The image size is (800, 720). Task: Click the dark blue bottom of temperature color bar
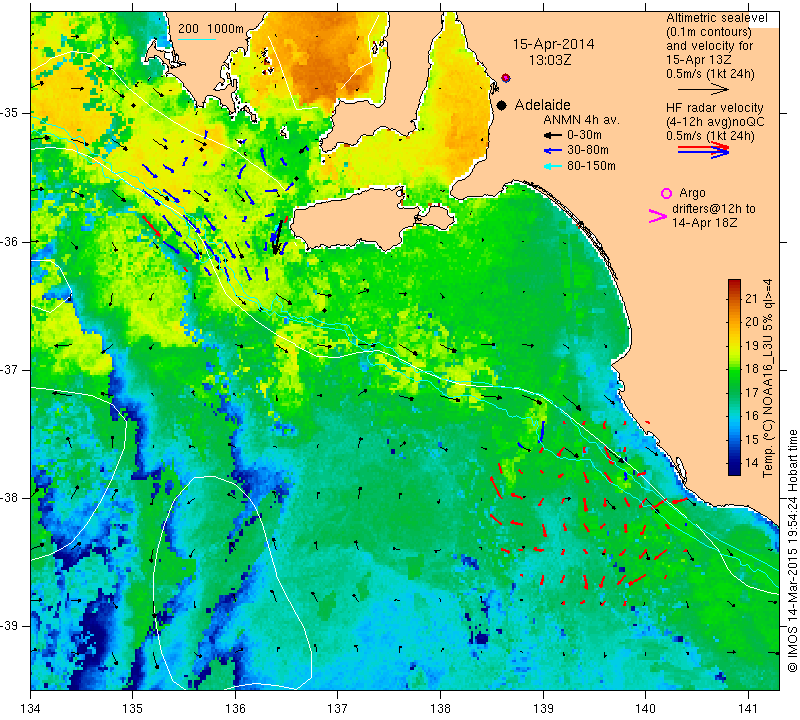pos(734,471)
